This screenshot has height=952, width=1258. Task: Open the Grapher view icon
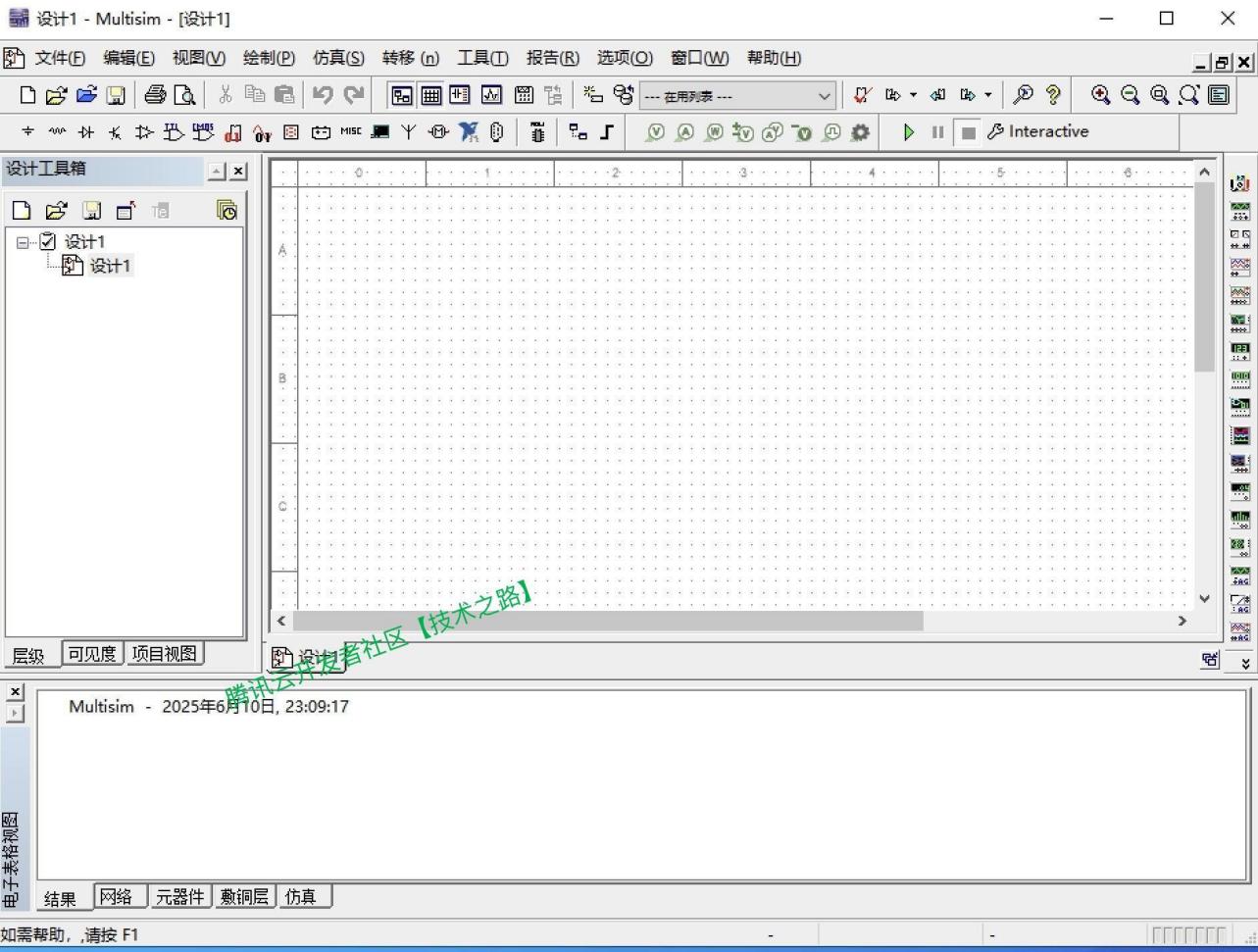click(x=490, y=95)
